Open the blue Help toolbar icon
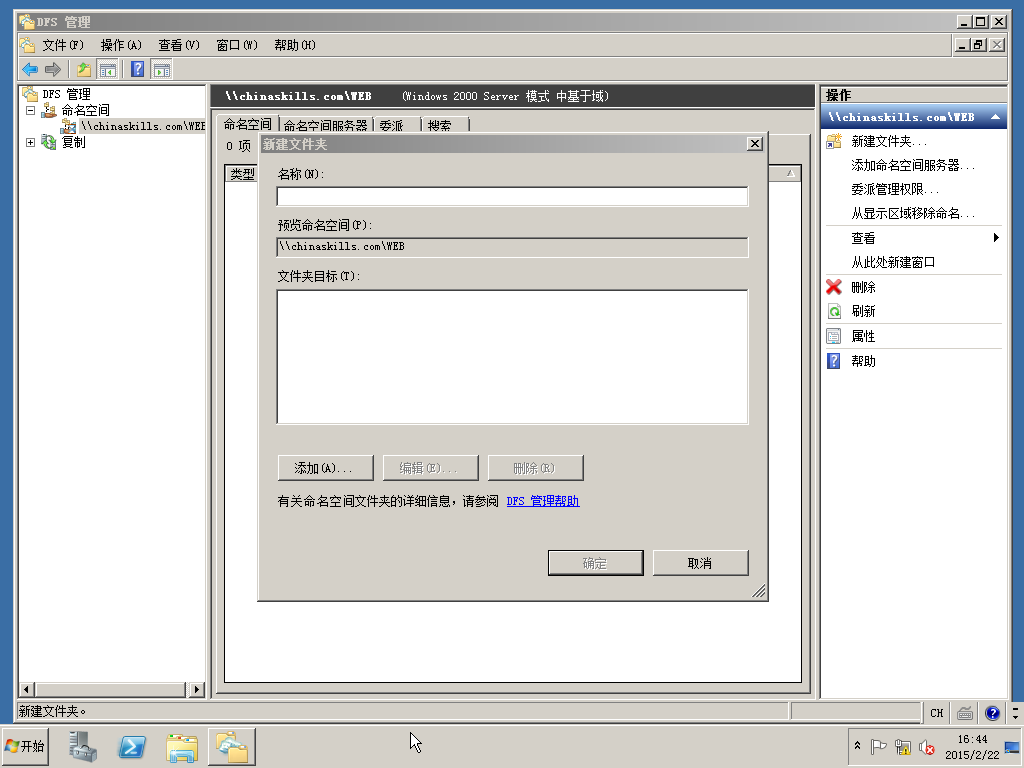The width and height of the screenshot is (1024, 768). click(137, 69)
